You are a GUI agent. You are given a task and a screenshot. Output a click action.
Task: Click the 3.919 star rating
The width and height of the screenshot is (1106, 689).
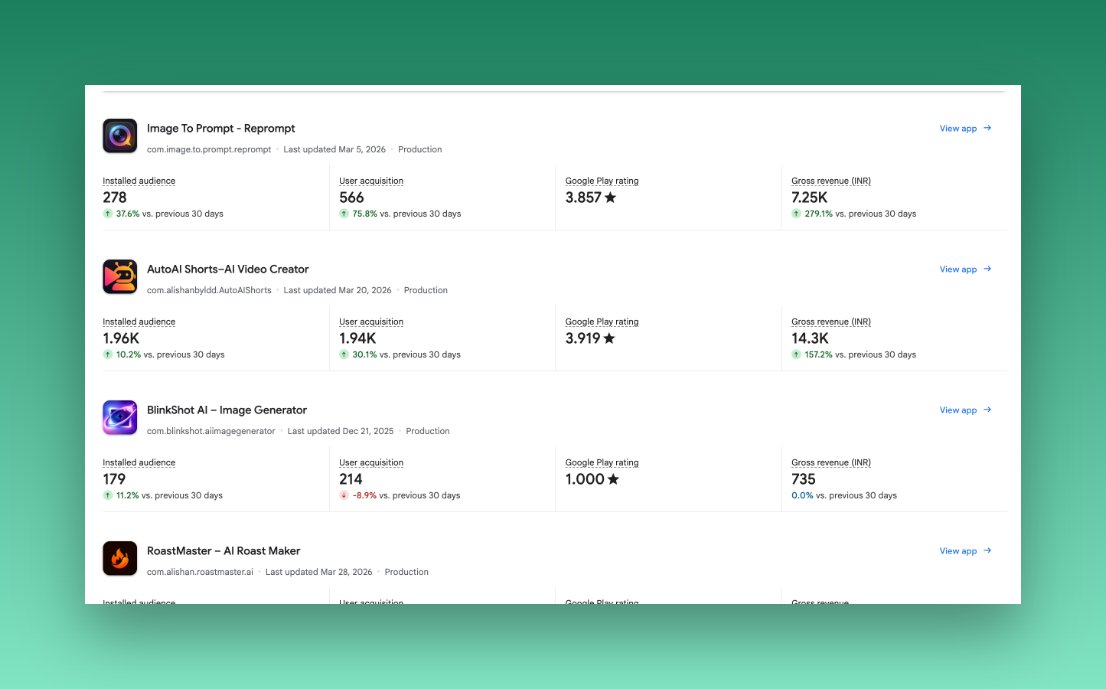(x=590, y=339)
